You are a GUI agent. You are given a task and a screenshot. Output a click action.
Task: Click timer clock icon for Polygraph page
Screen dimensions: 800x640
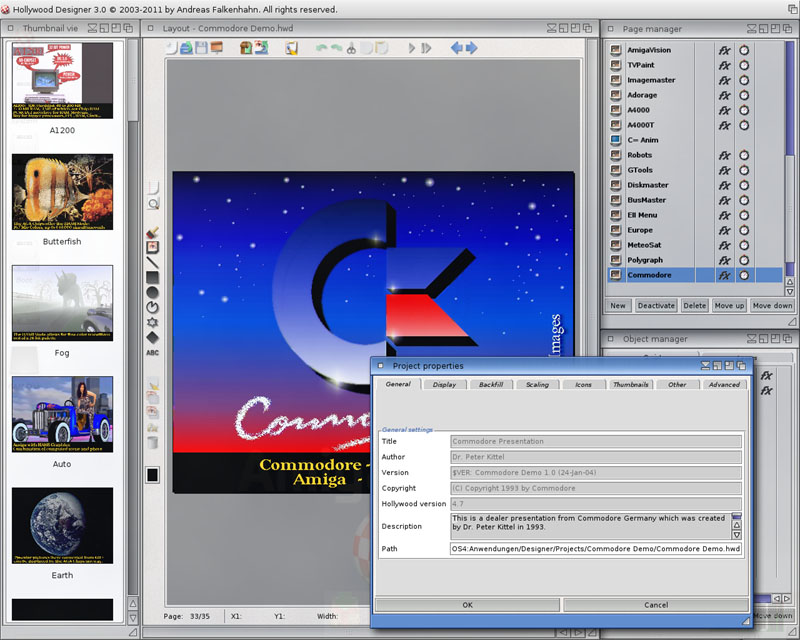click(744, 260)
